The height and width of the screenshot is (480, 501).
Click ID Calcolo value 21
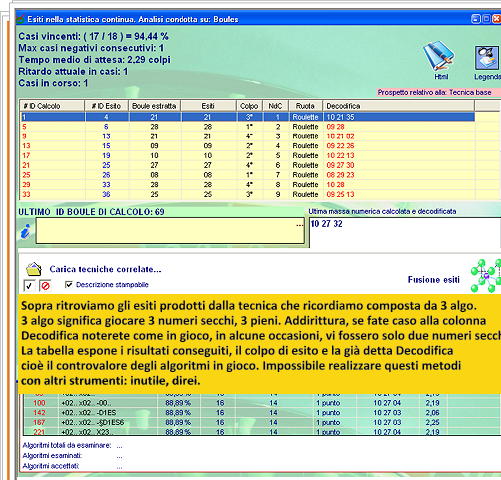tap(26, 165)
